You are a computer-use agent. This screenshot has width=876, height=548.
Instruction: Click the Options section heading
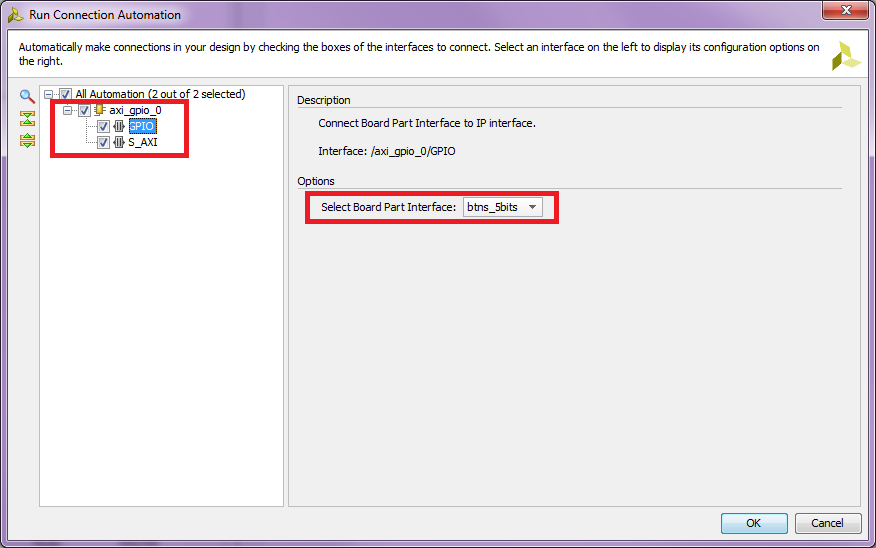(x=316, y=181)
